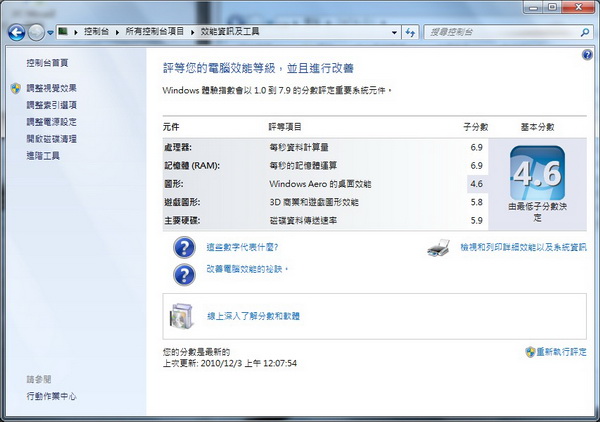Open 調整電源設定 link

52,122
